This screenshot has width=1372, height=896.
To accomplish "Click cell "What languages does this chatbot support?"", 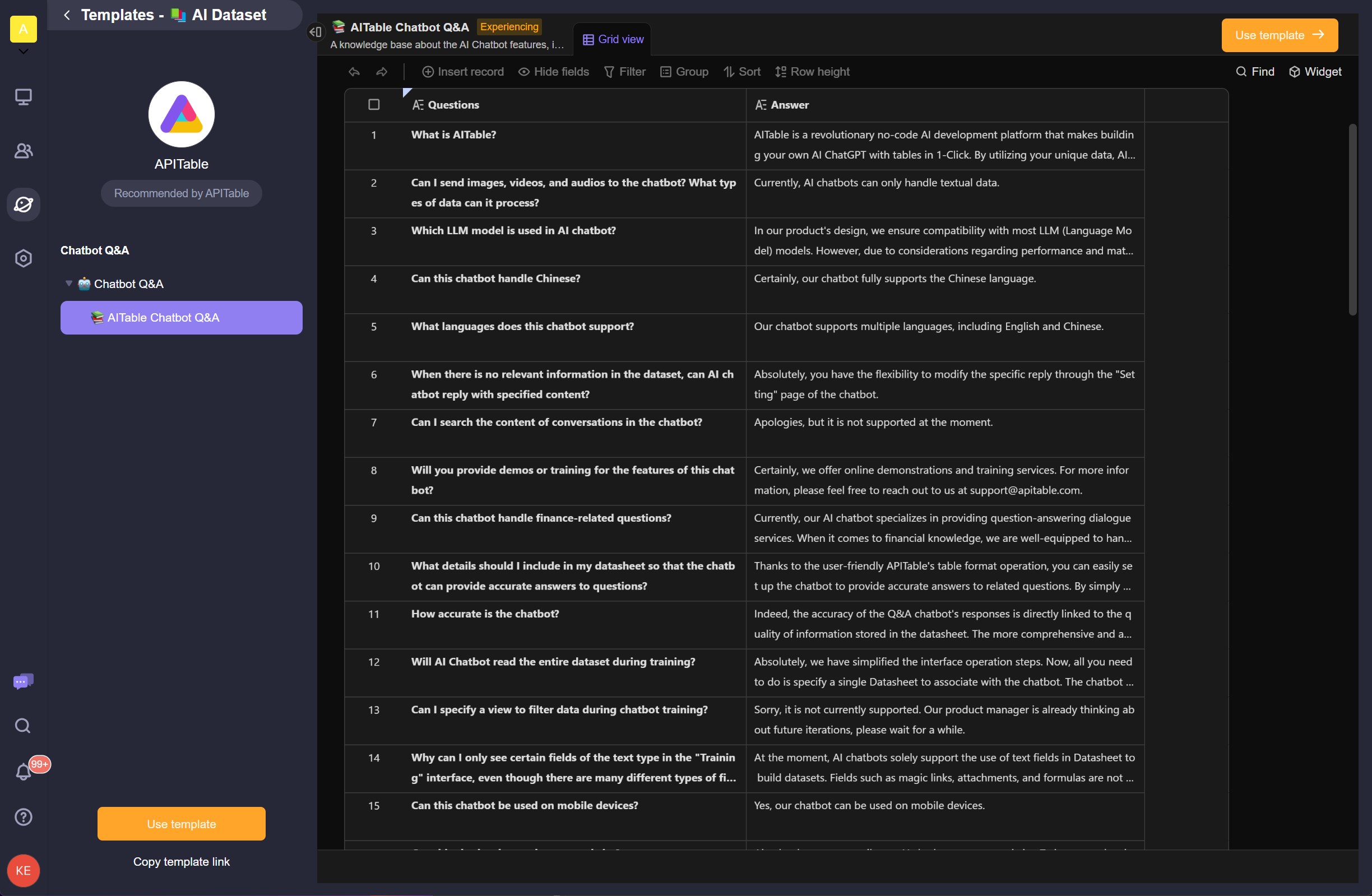I will (x=574, y=337).
